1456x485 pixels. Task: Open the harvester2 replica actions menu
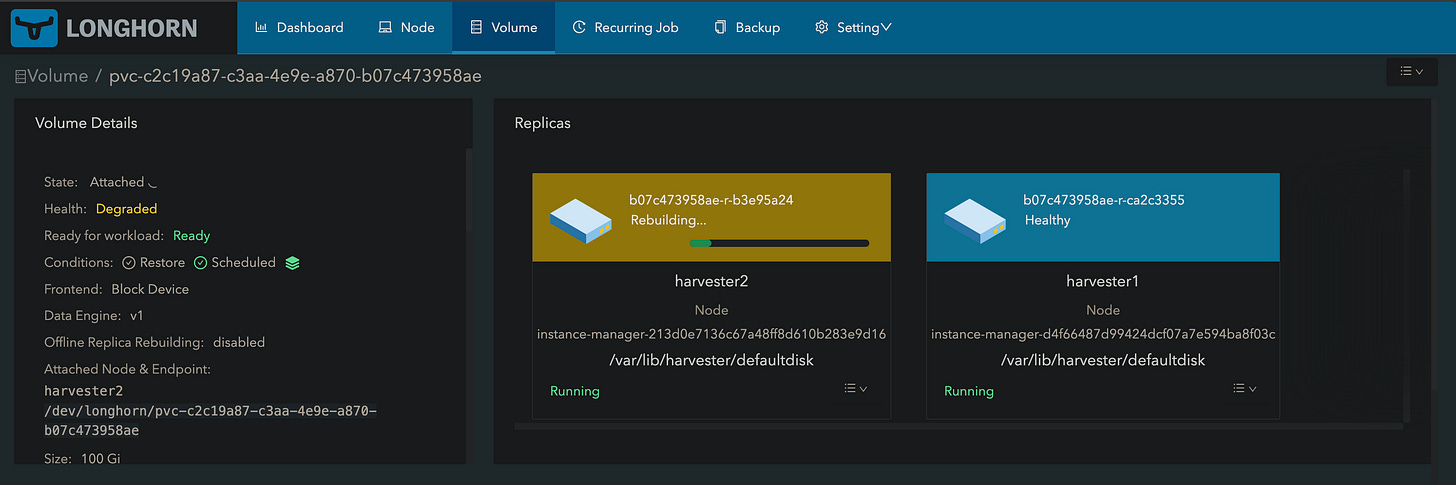tap(855, 388)
